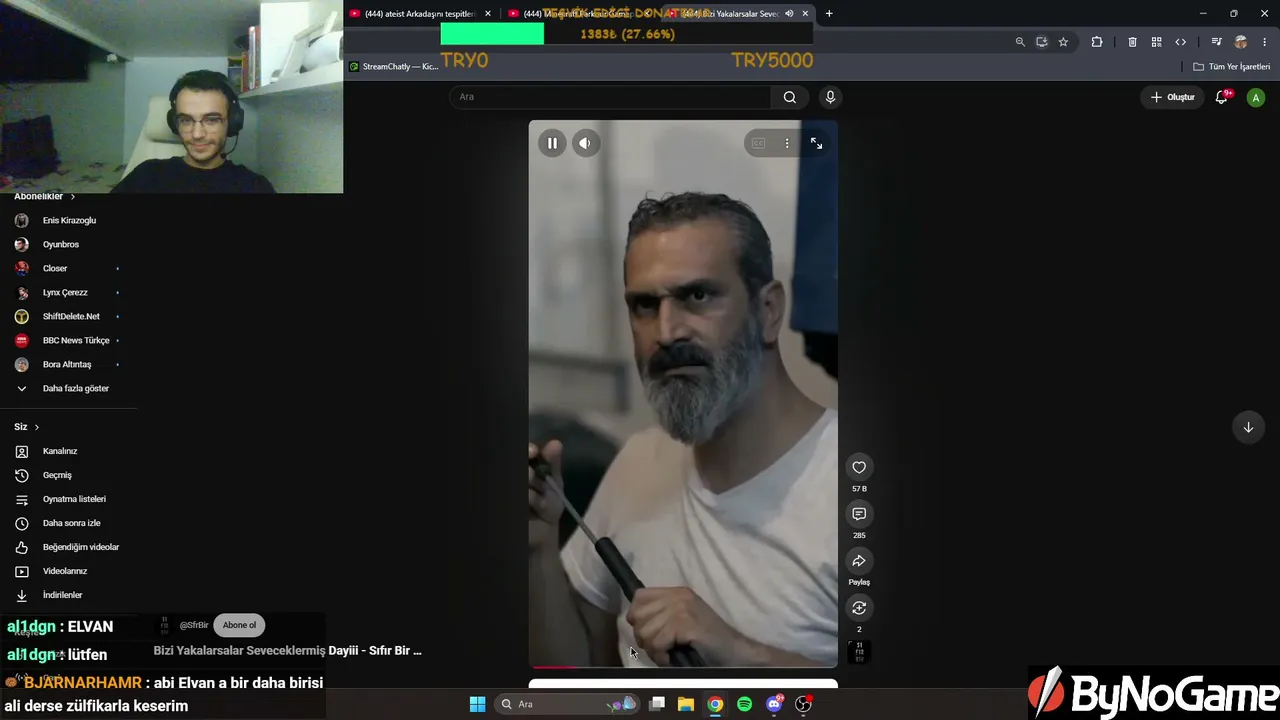Open a new browser tab
1280x720 pixels.
click(x=829, y=14)
